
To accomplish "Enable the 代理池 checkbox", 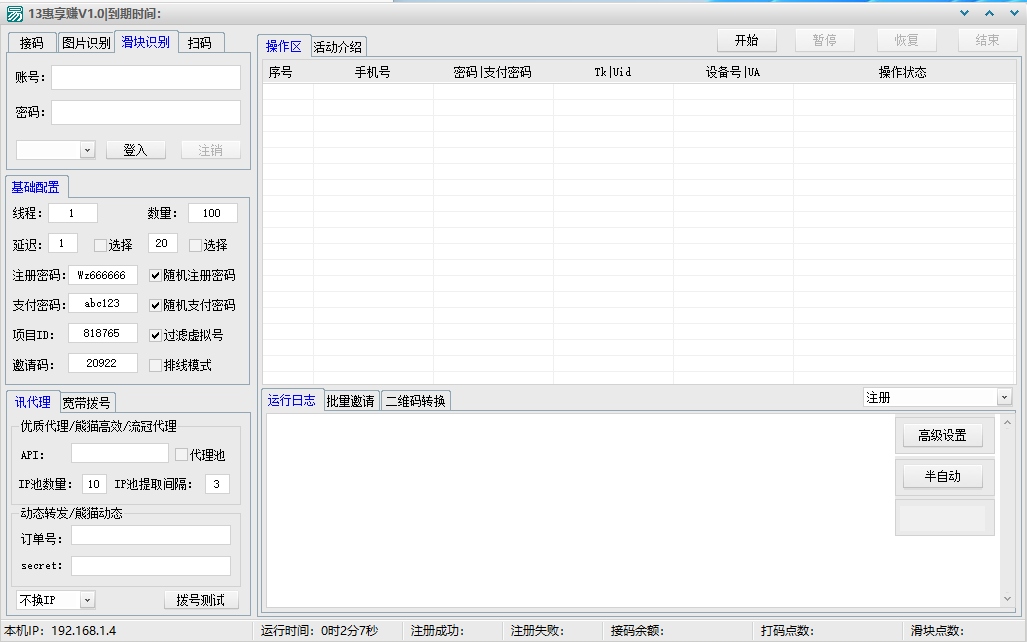I will (x=181, y=455).
